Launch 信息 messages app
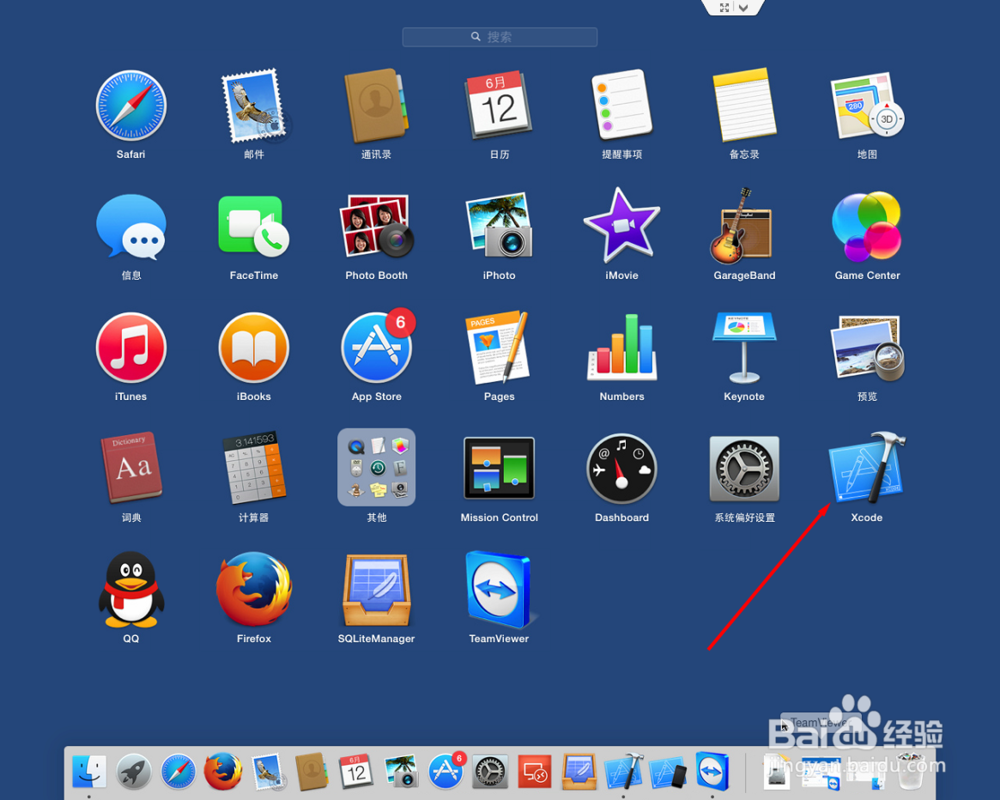The image size is (1000, 800). (131, 227)
